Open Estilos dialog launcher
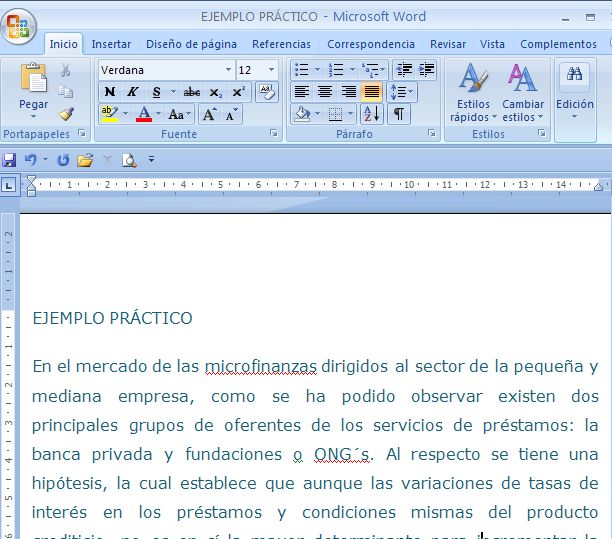612x539 pixels. [541, 133]
